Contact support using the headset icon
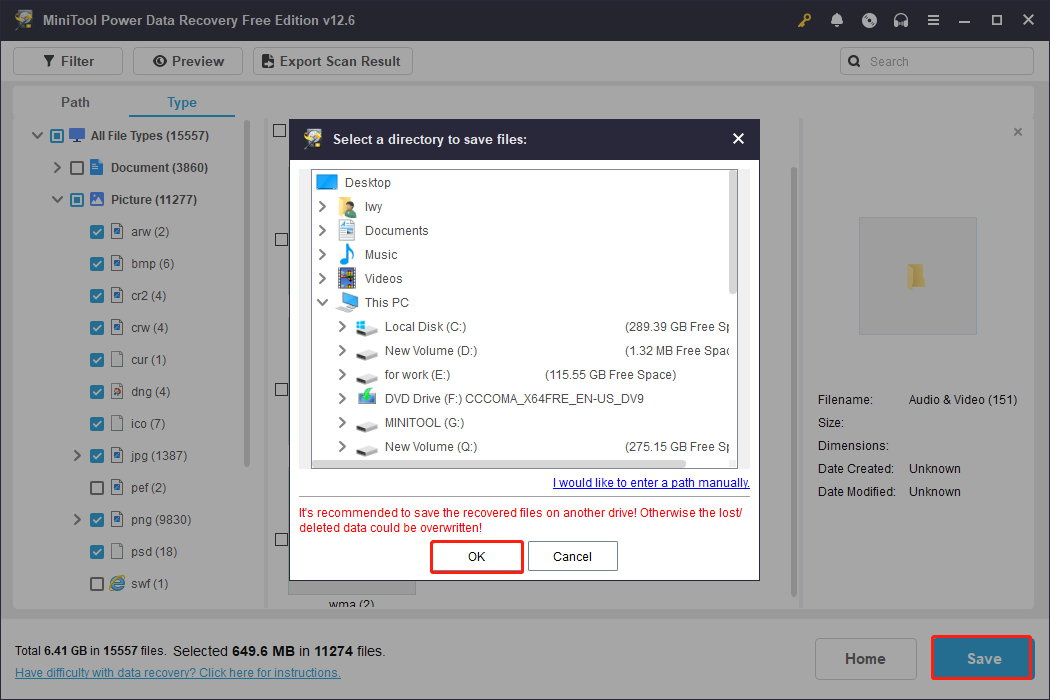 coord(901,20)
